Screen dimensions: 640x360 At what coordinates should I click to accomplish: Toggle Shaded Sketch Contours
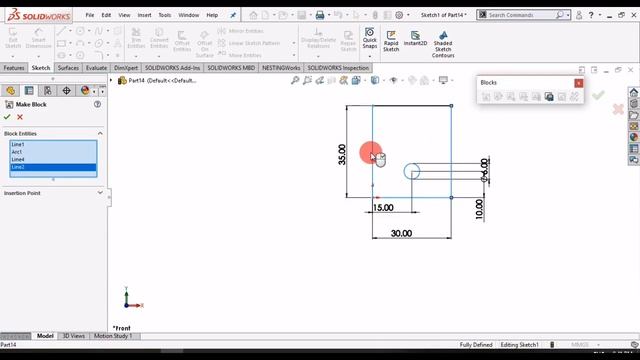click(443, 44)
